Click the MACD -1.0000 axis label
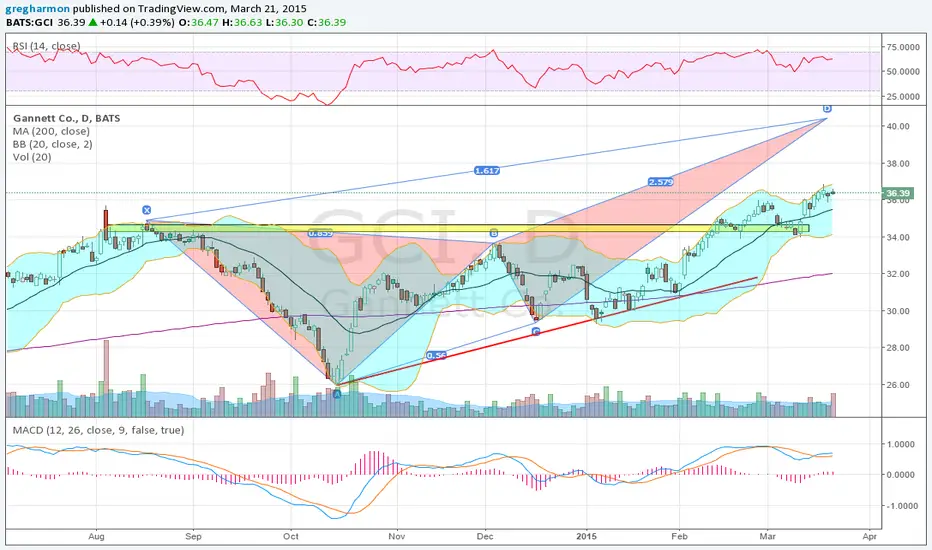The width and height of the screenshot is (932, 550). 900,506
